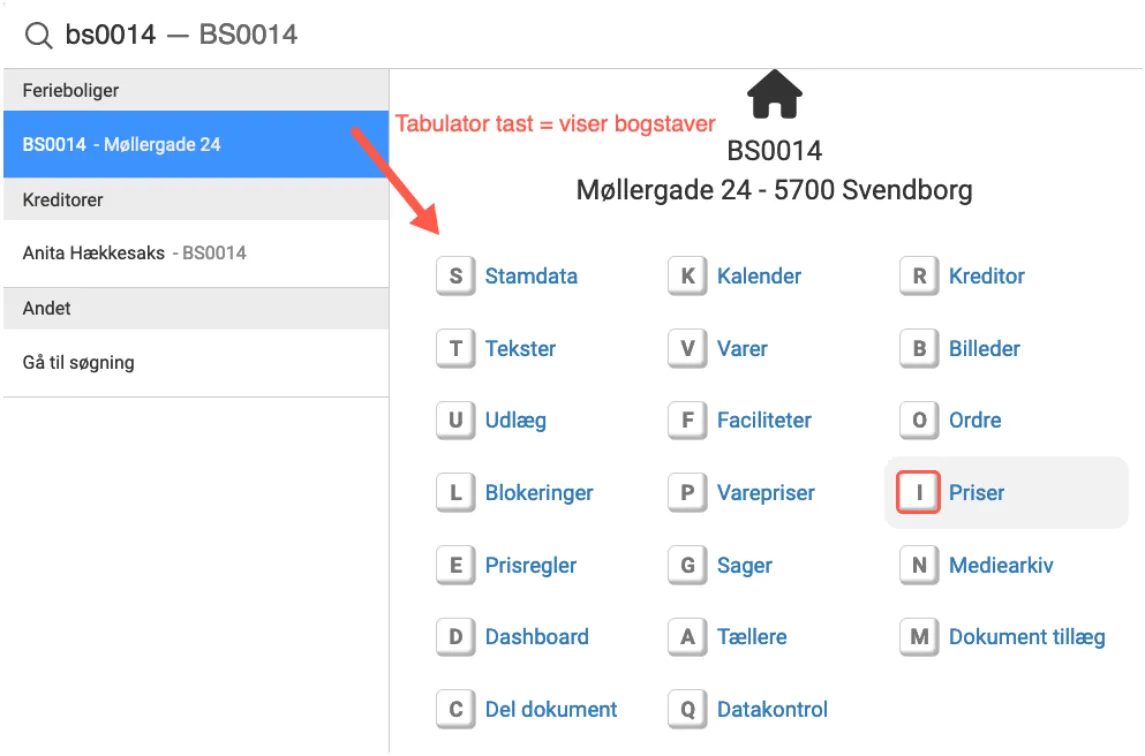
Task: Open the Billeder link
Action: point(984,349)
